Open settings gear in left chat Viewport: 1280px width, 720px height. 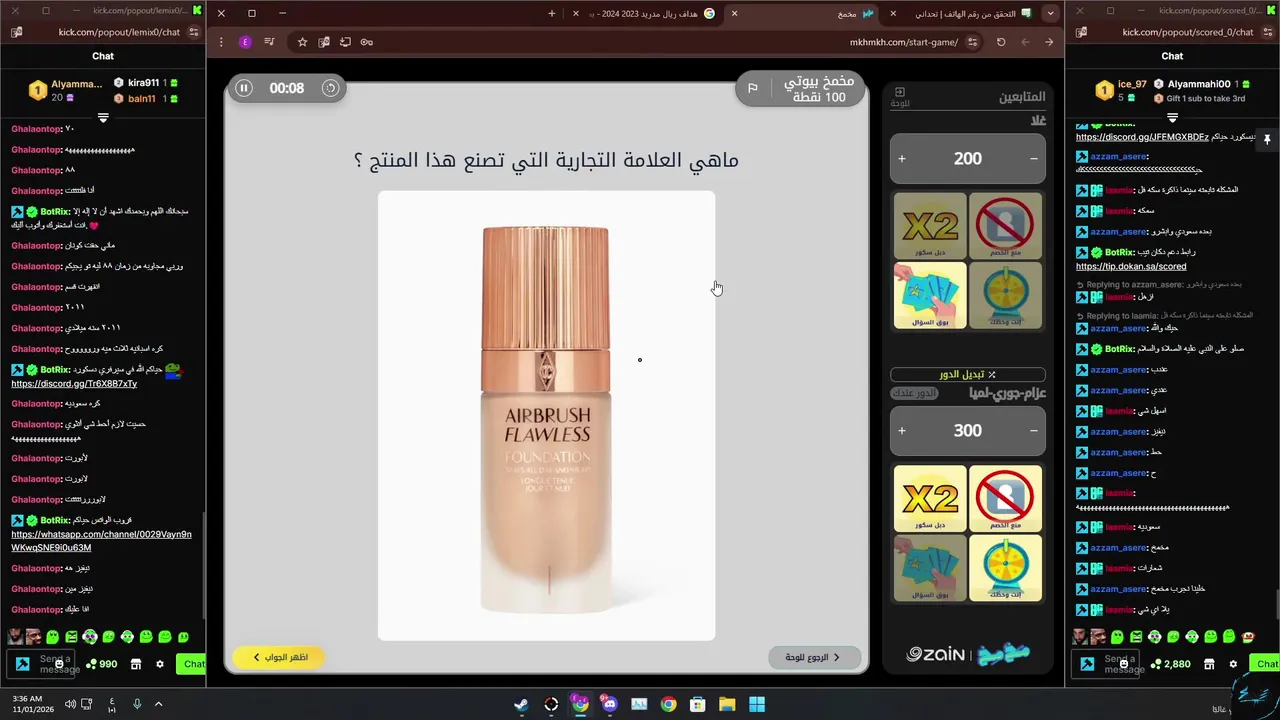coord(160,664)
